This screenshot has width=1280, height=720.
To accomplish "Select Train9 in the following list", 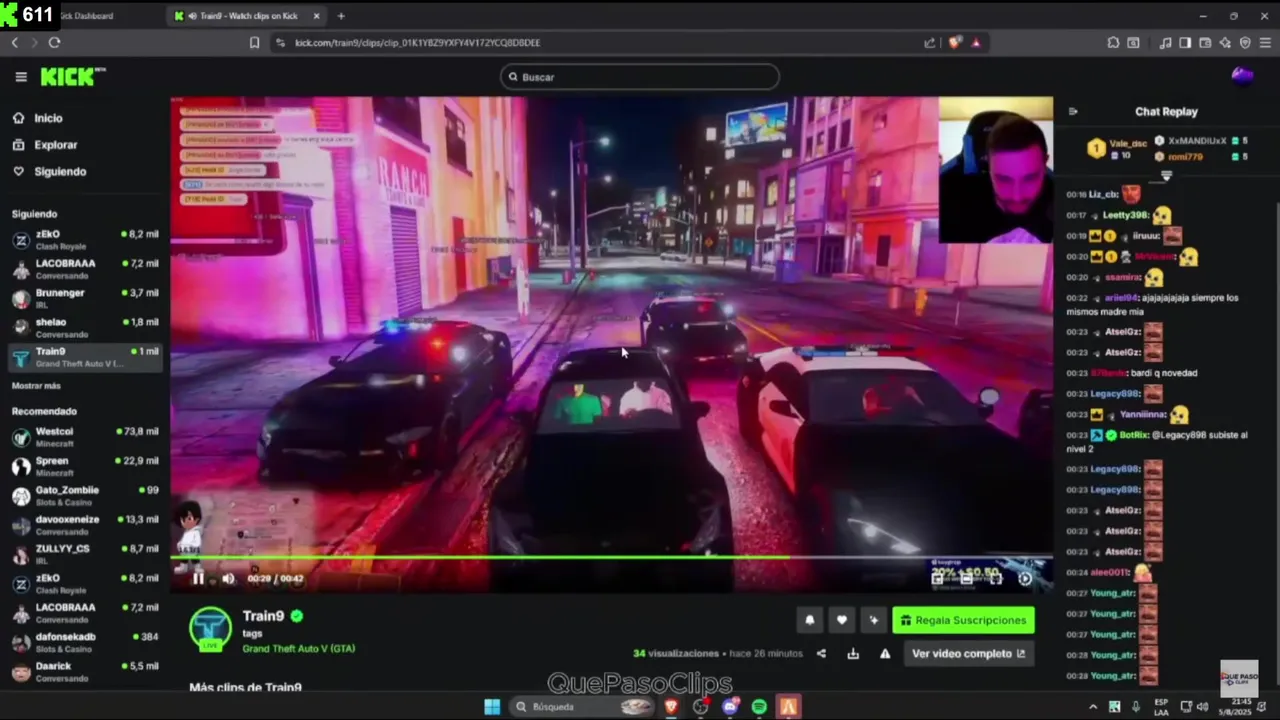I will [x=85, y=357].
